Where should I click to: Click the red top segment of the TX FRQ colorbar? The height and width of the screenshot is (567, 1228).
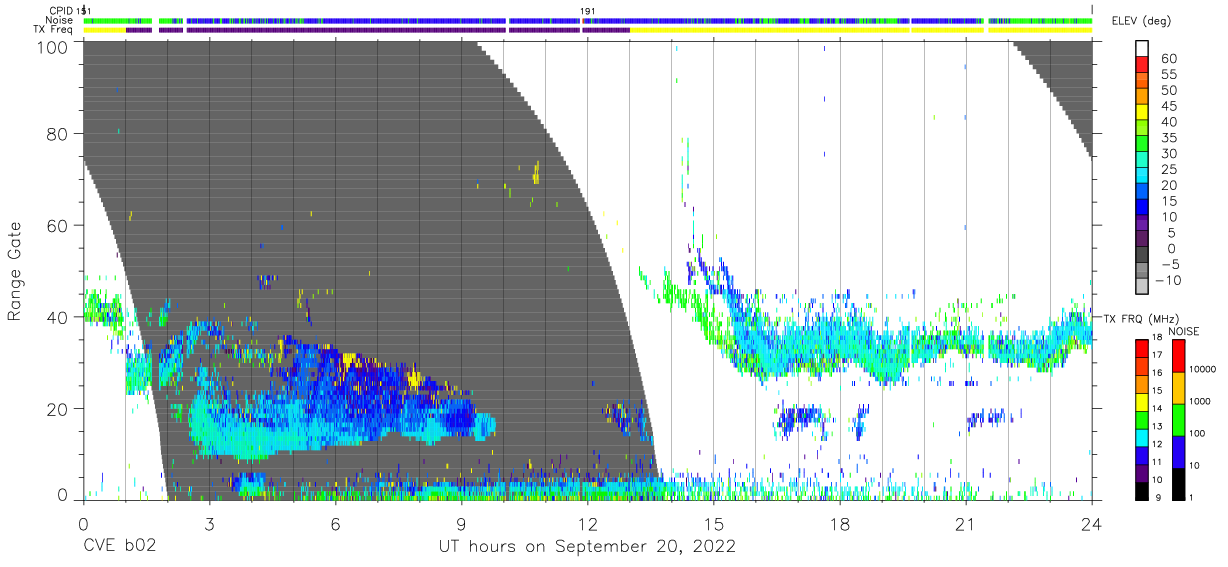1143,348
